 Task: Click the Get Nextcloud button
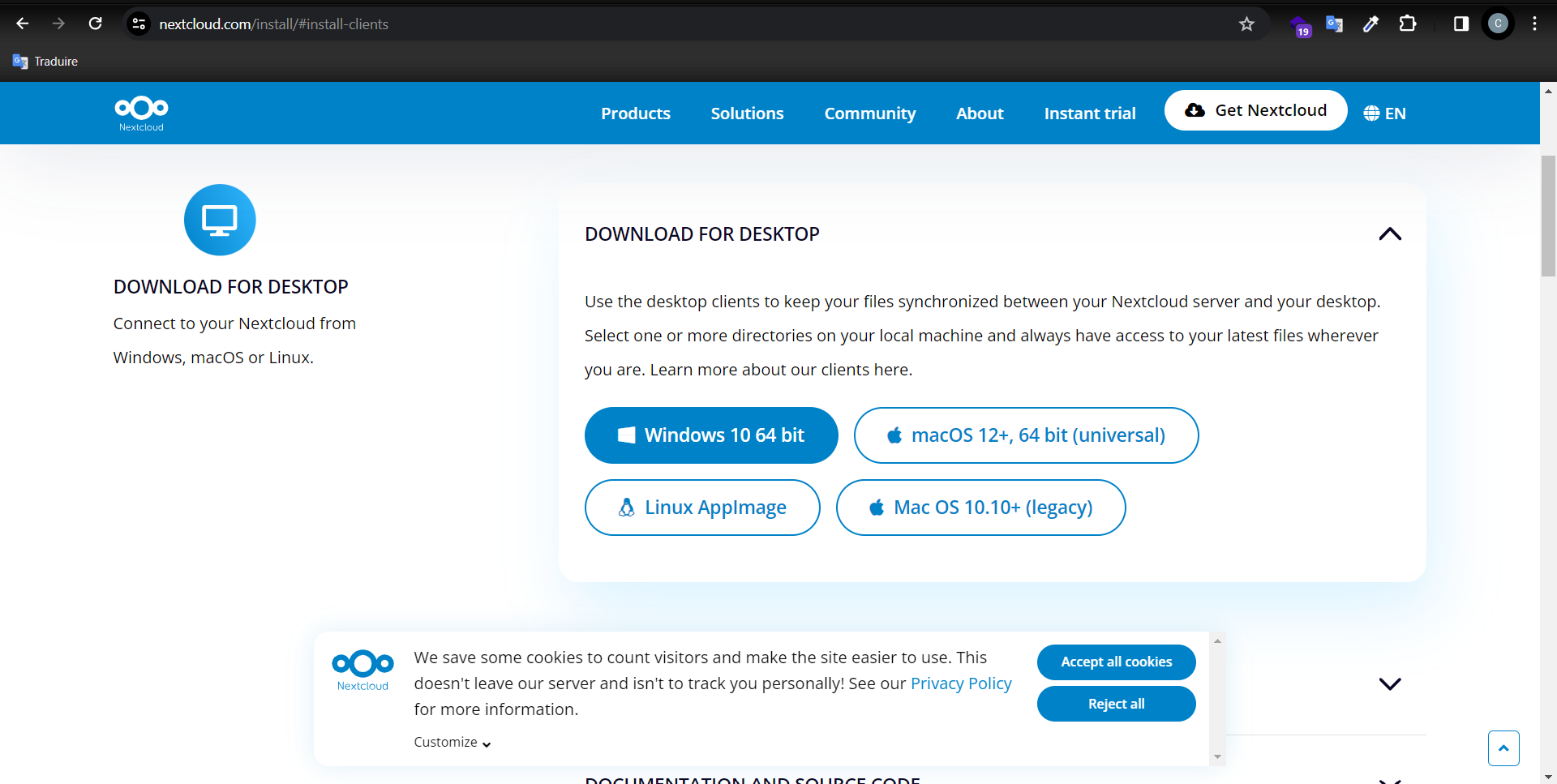(x=1256, y=110)
